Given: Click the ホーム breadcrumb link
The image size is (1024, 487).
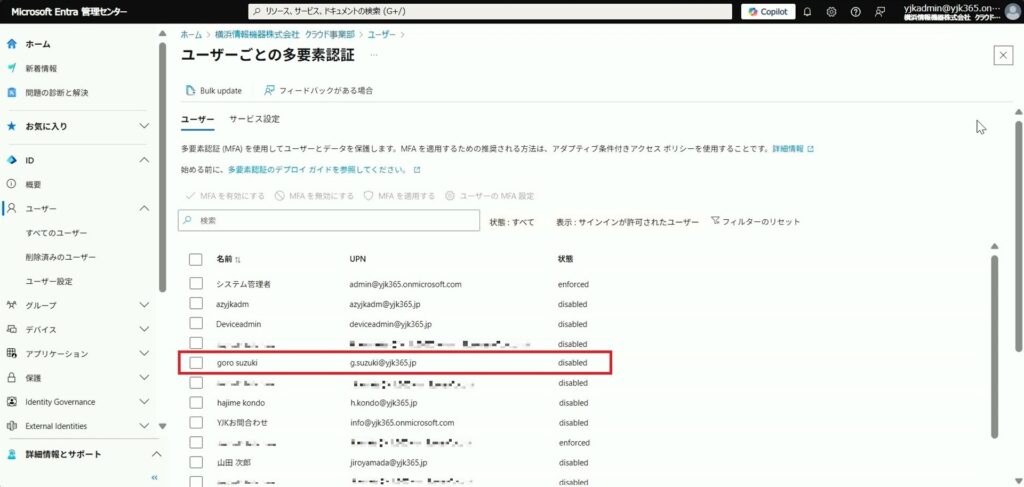Looking at the screenshot, I should (x=191, y=33).
